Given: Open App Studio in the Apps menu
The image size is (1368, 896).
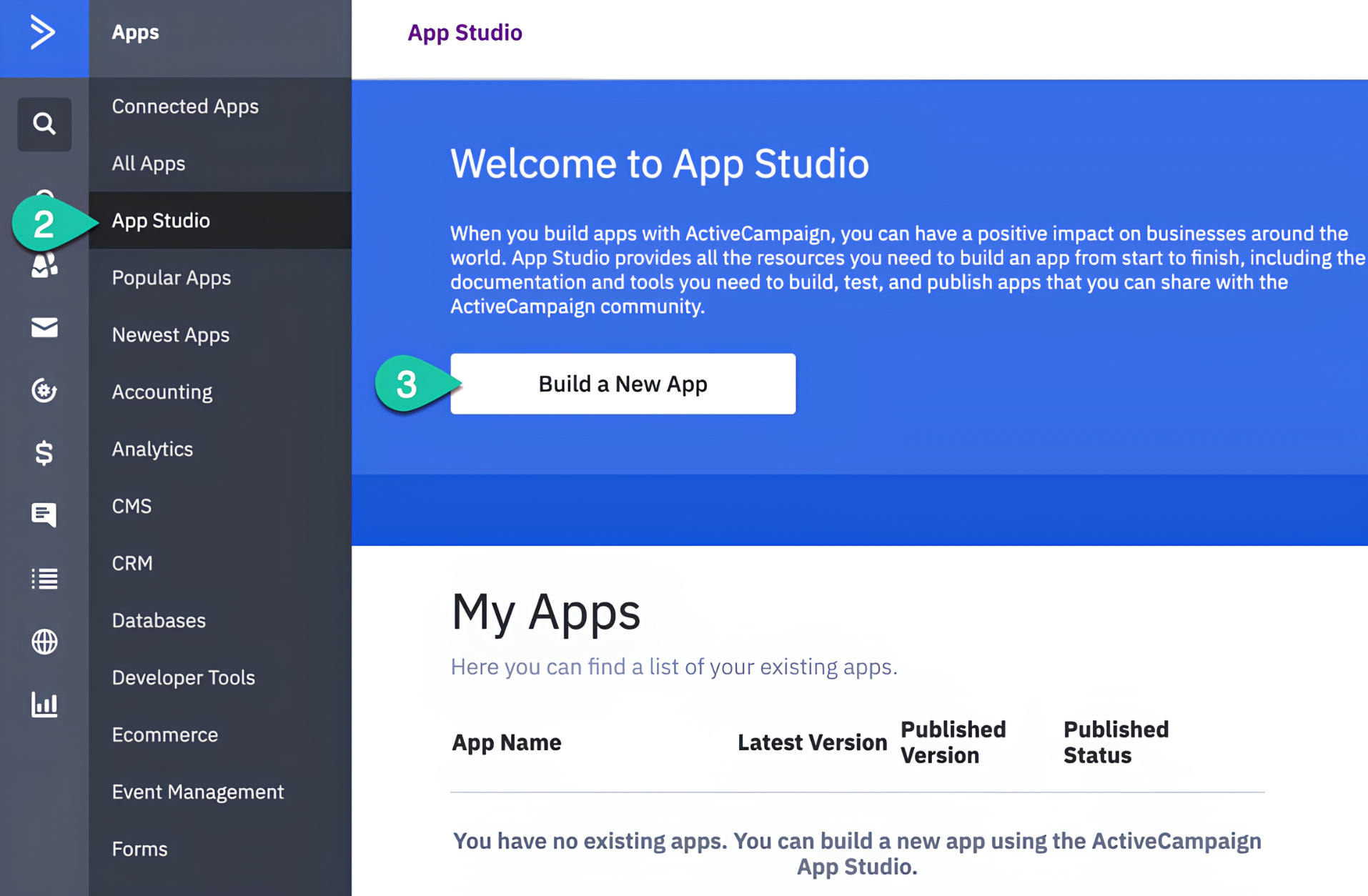Looking at the screenshot, I should tap(220, 220).
